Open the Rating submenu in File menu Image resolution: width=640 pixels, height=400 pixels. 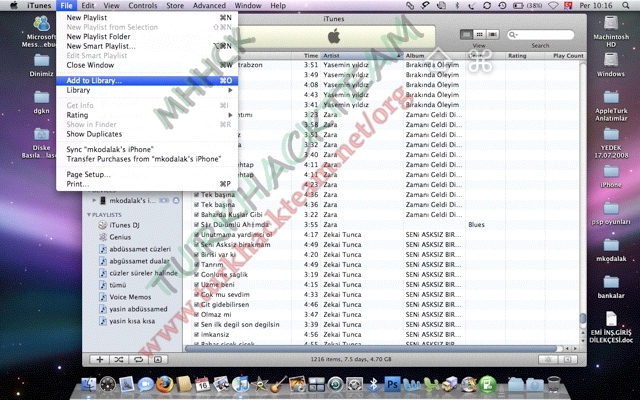pos(147,115)
